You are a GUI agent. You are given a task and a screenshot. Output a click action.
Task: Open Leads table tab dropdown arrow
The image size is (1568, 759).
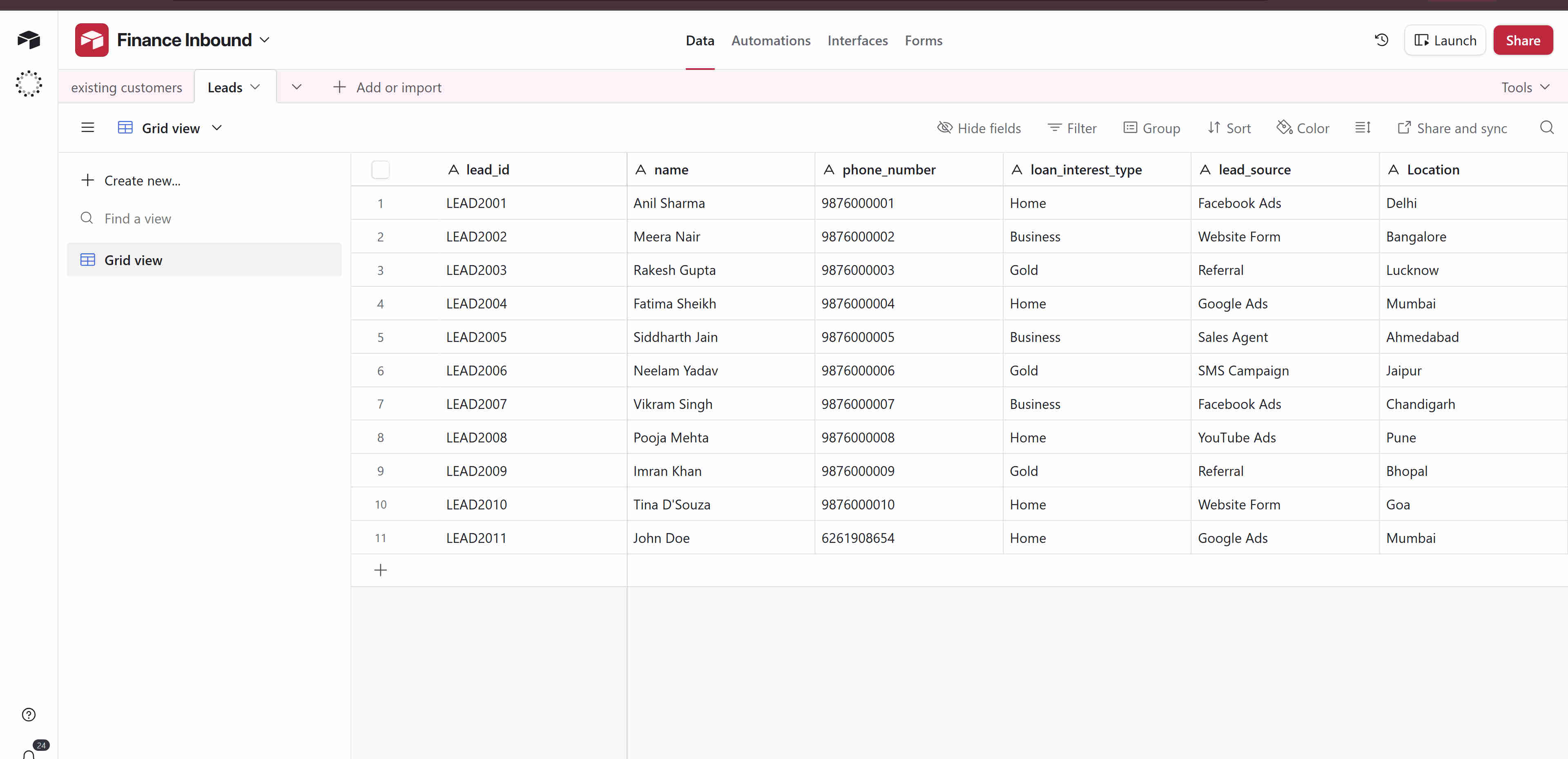tap(255, 87)
